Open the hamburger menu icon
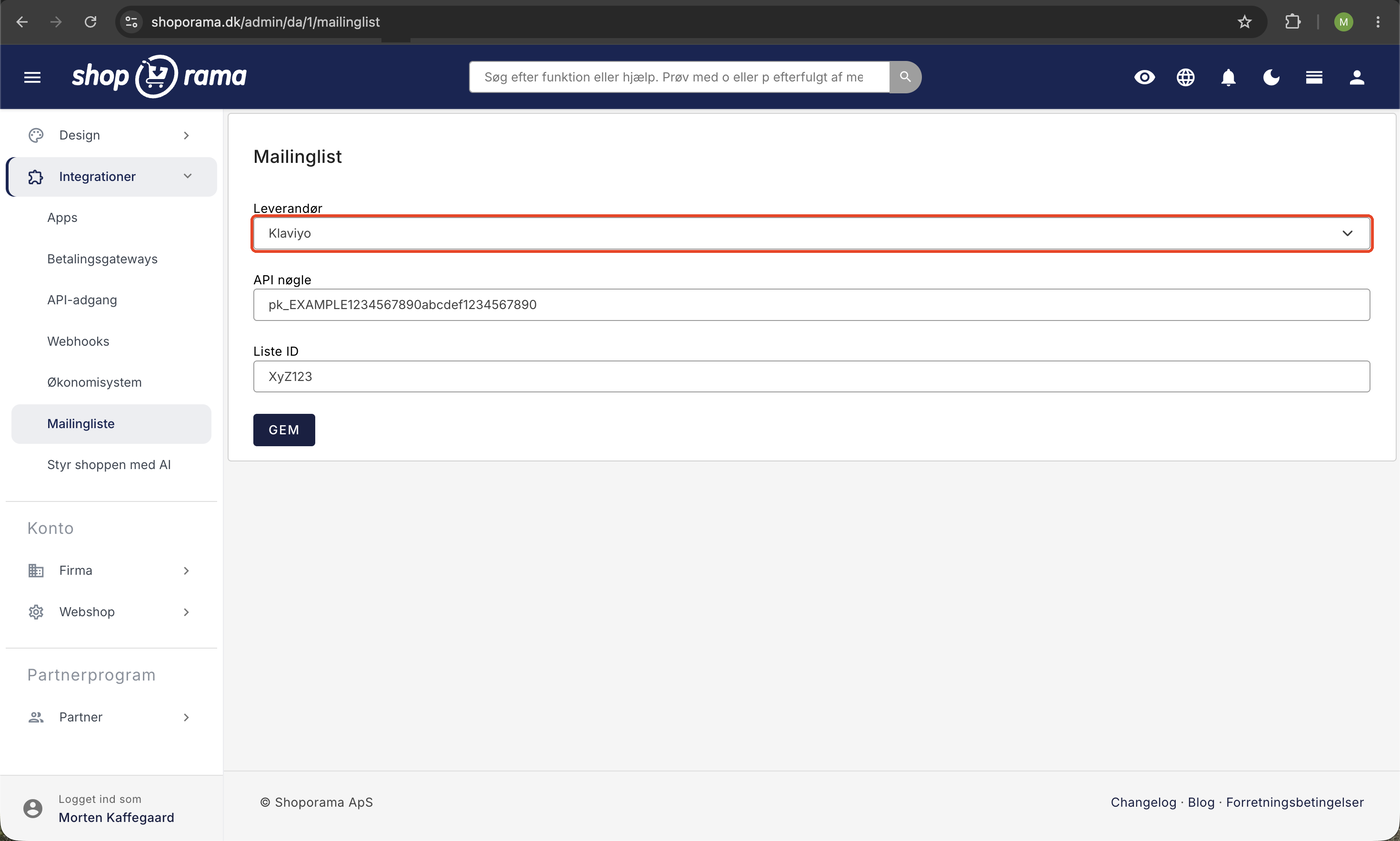1400x841 pixels. pyautogui.click(x=32, y=77)
